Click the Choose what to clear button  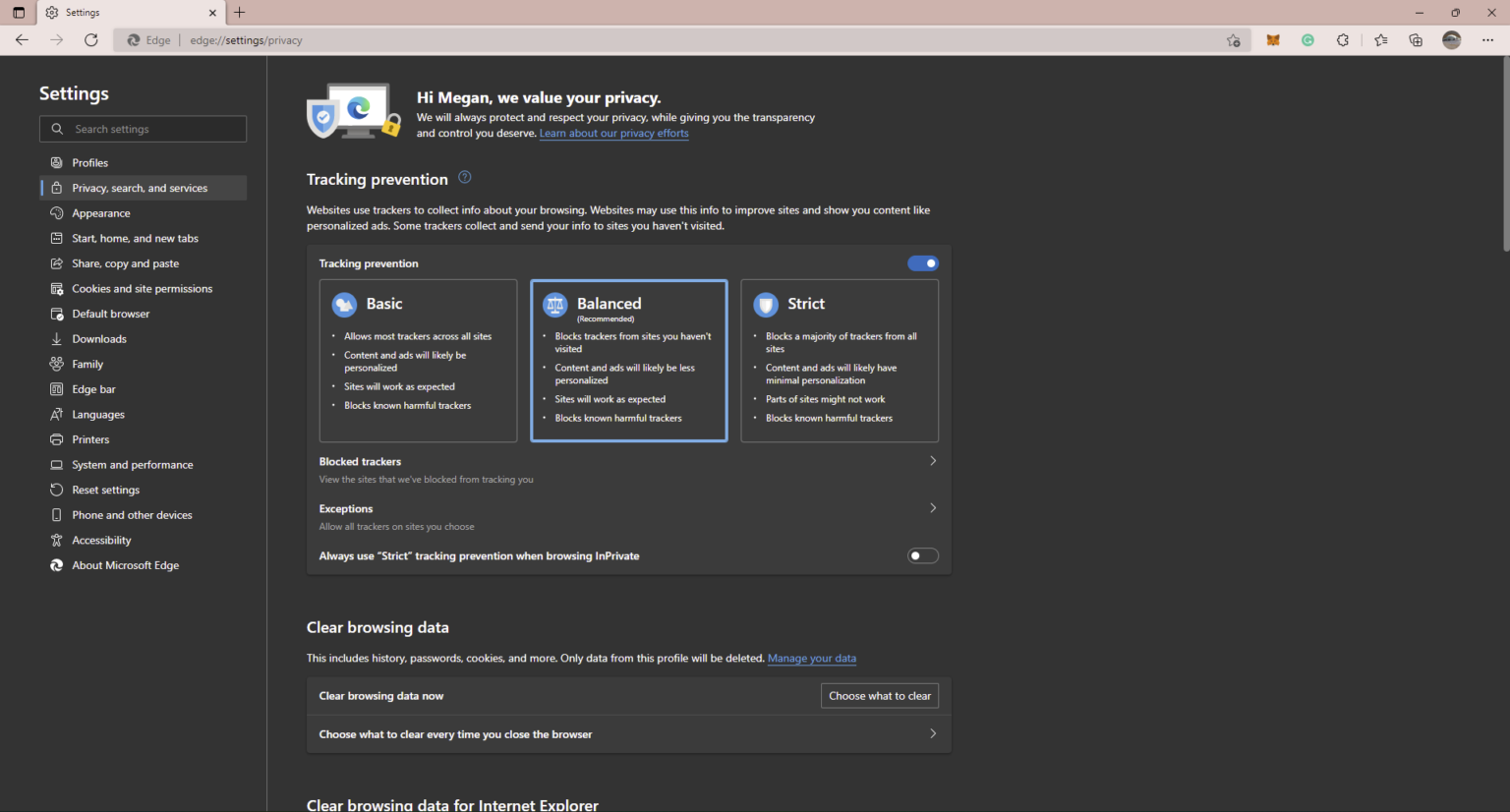(x=880, y=696)
